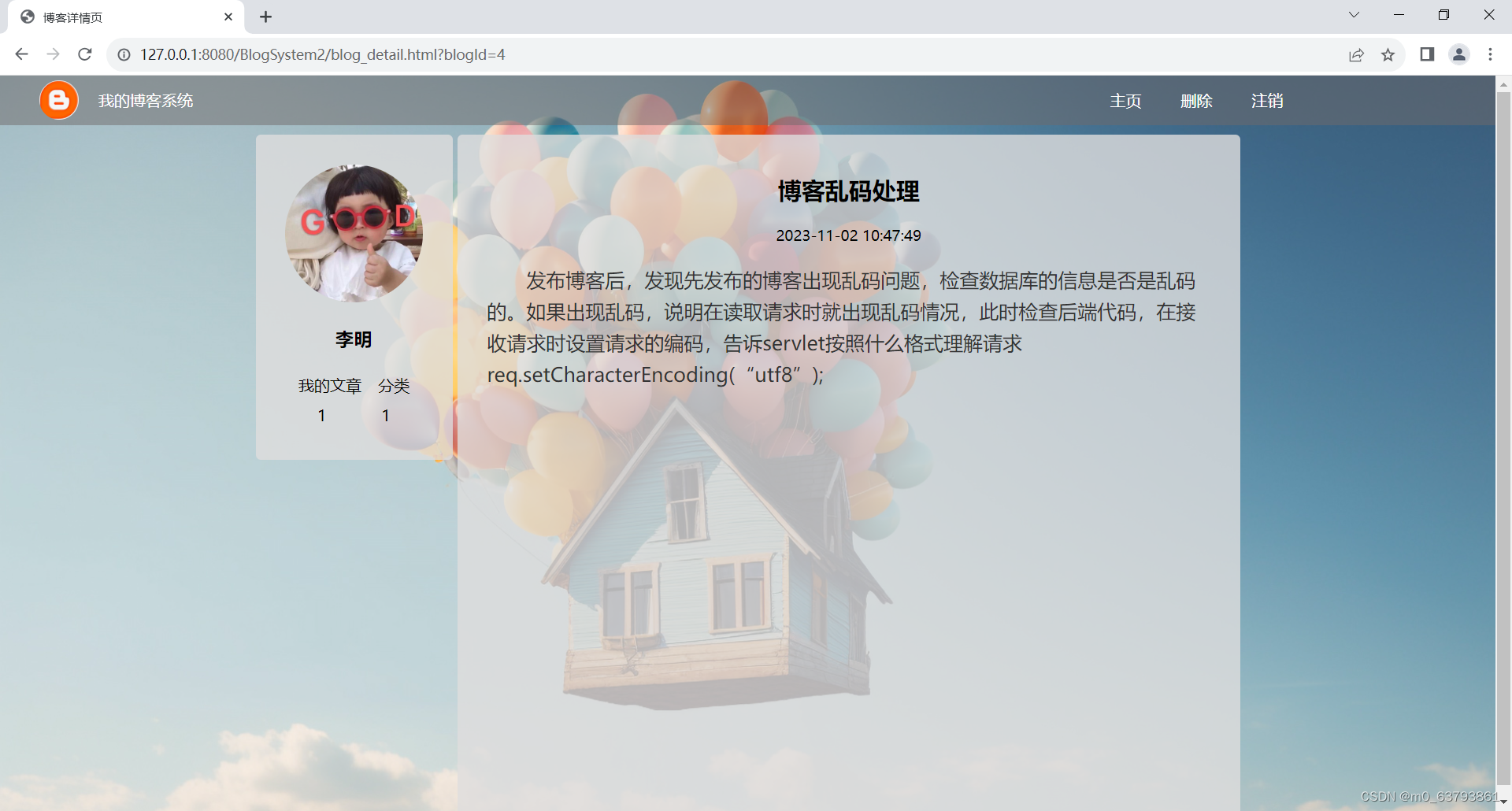Image resolution: width=1512 pixels, height=811 pixels.
Task: Open the share icon in the address bar
Action: (1356, 54)
